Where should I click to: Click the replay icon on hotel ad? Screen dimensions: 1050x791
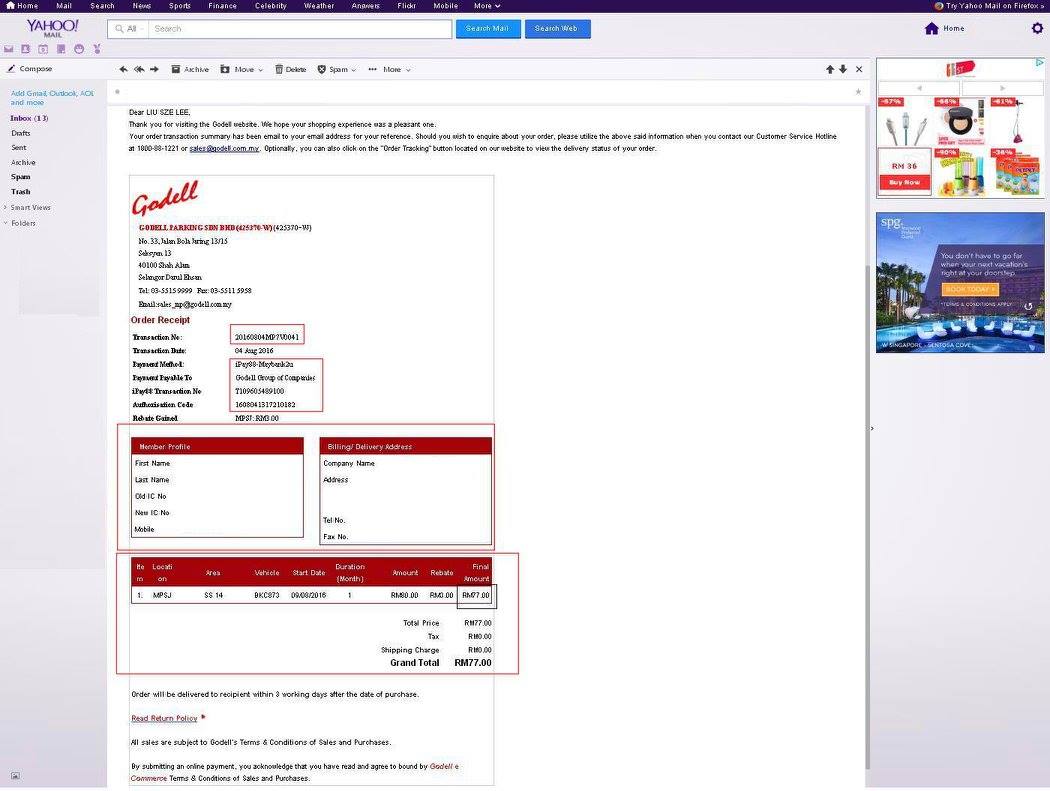pyautogui.click(x=1028, y=306)
